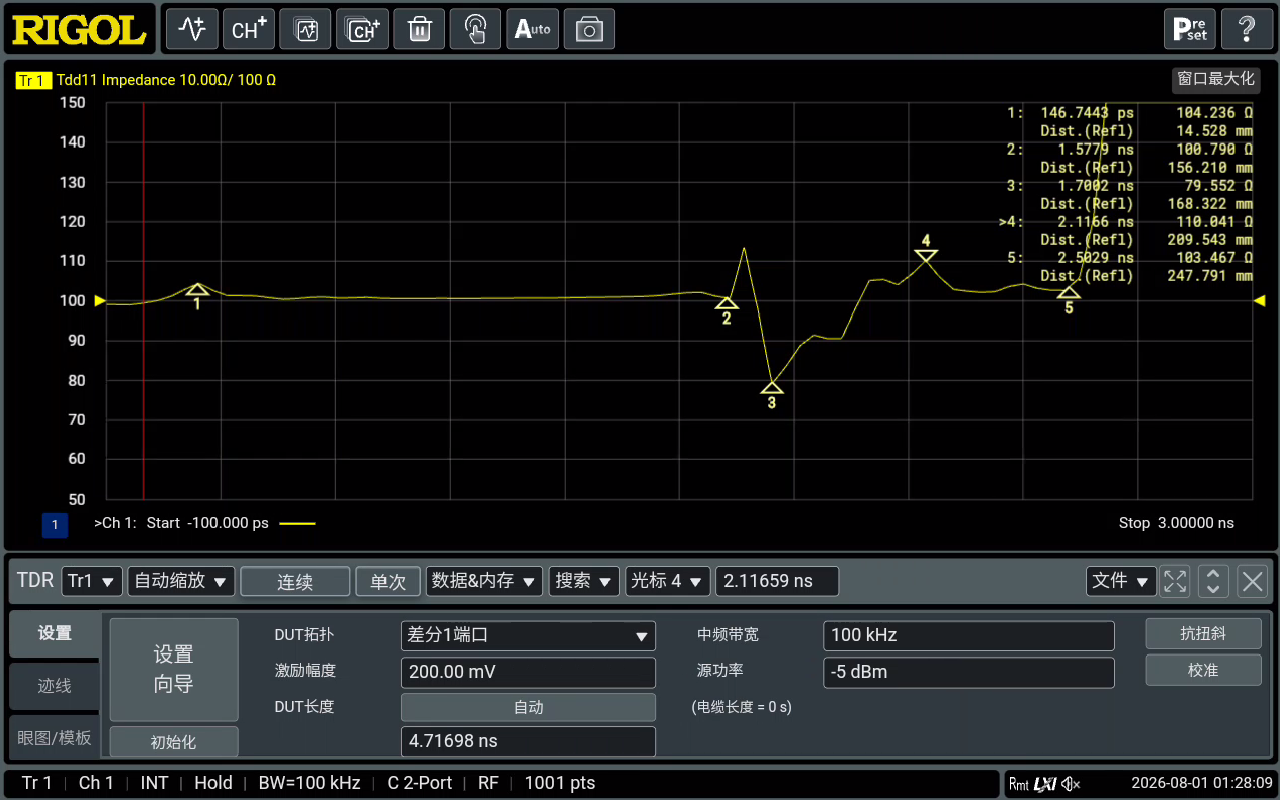Switch to the 迹线 tab
The image size is (1280, 800).
[x=54, y=686]
